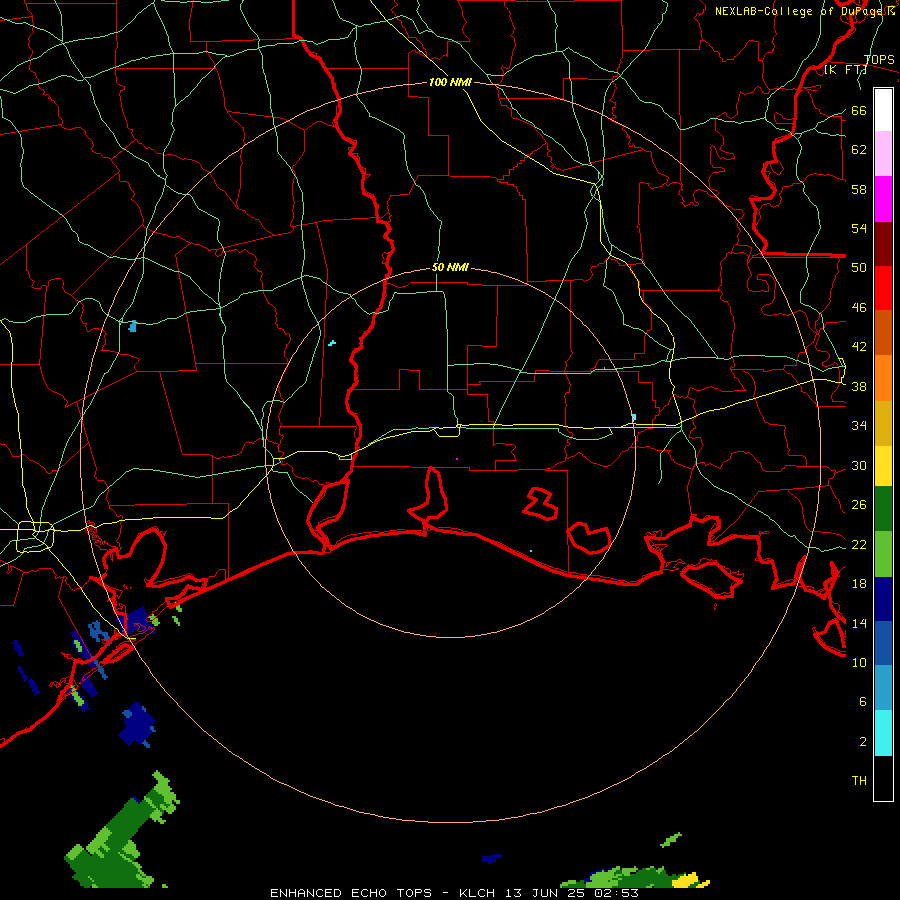This screenshot has width=900, height=900.
Task: Click the "ENHANCED ECHO TOPS" title text
Action: pos(351,893)
